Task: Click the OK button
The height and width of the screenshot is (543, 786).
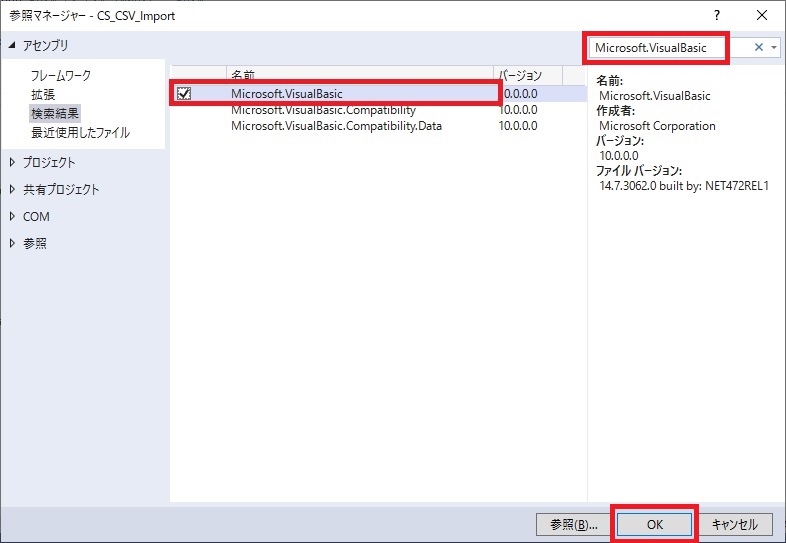Action: click(x=655, y=524)
